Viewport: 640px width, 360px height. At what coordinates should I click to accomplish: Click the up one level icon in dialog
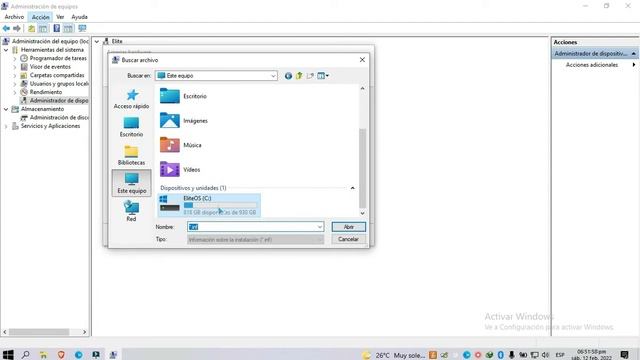point(299,76)
